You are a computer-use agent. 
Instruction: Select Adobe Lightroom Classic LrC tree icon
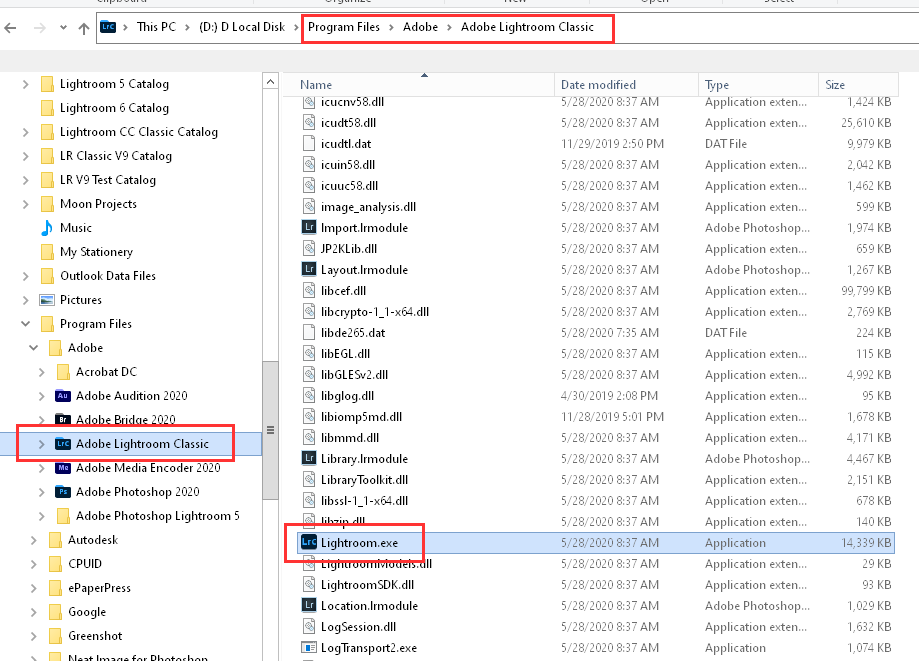coord(63,444)
